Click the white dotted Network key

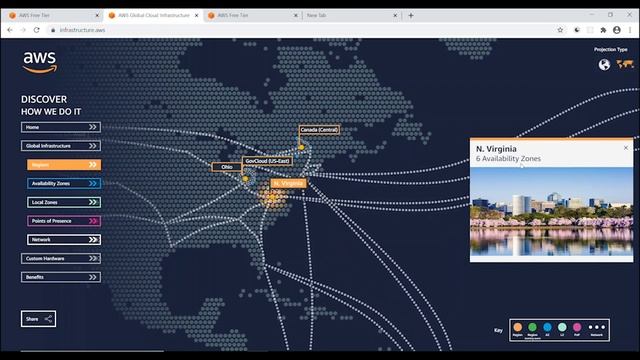(596, 327)
